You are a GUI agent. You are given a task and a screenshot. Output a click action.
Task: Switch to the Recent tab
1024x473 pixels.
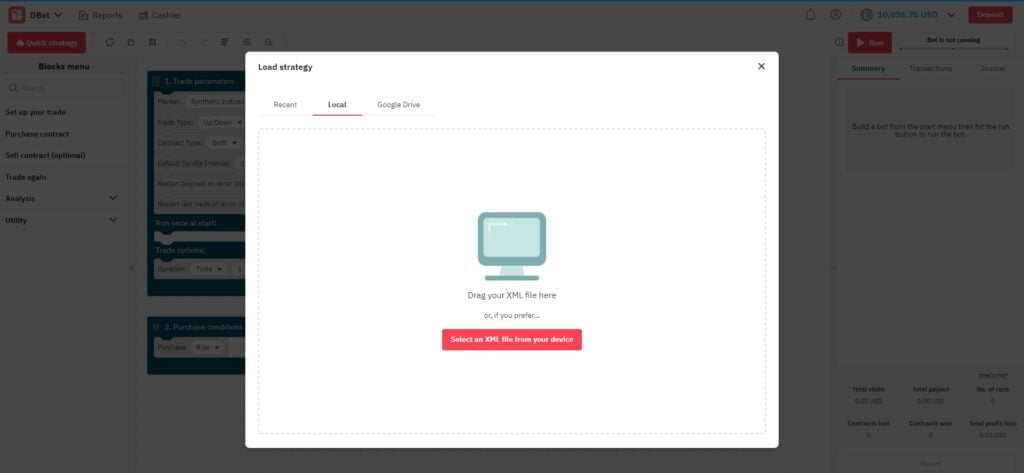(x=285, y=104)
